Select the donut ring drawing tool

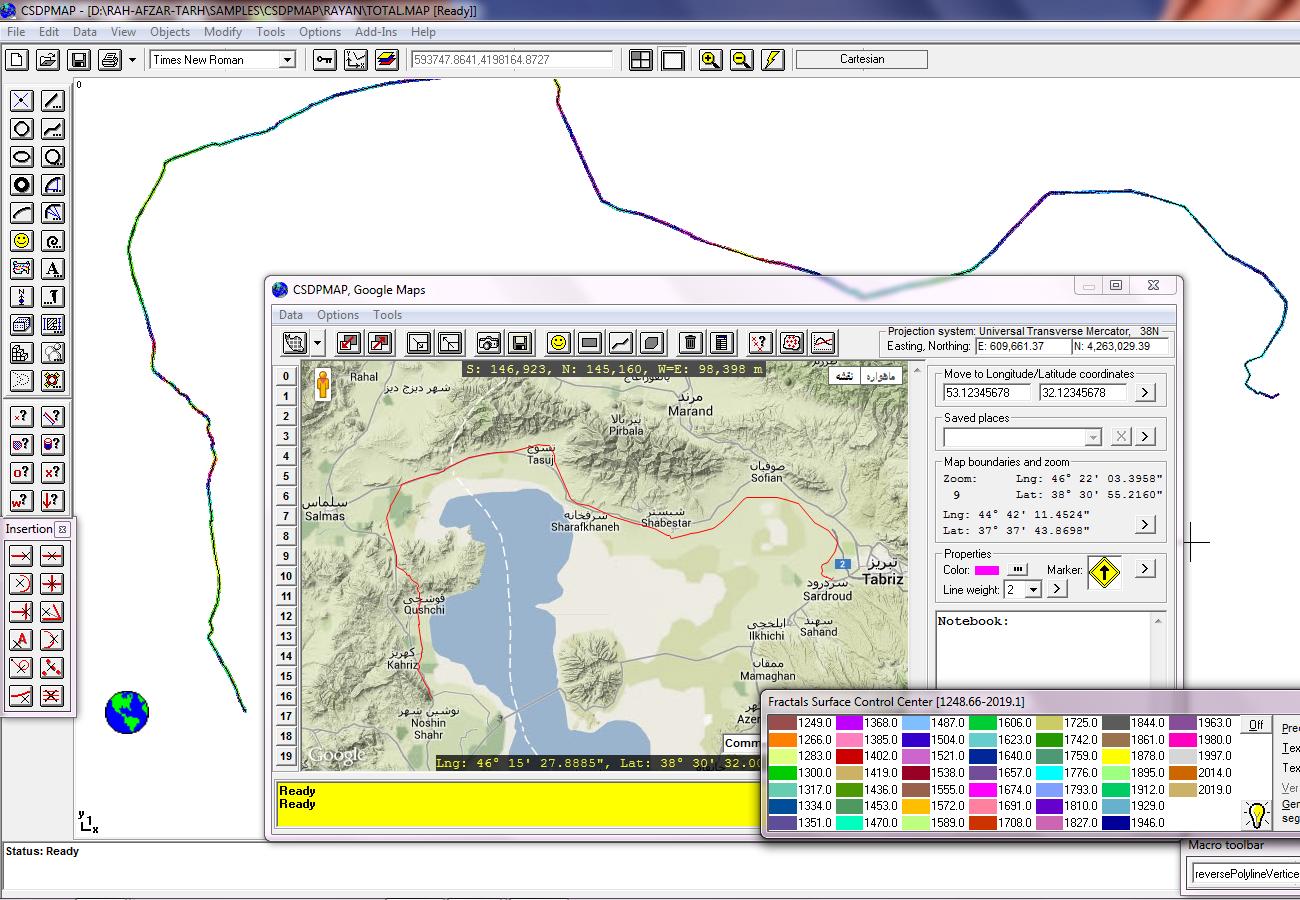tap(22, 185)
